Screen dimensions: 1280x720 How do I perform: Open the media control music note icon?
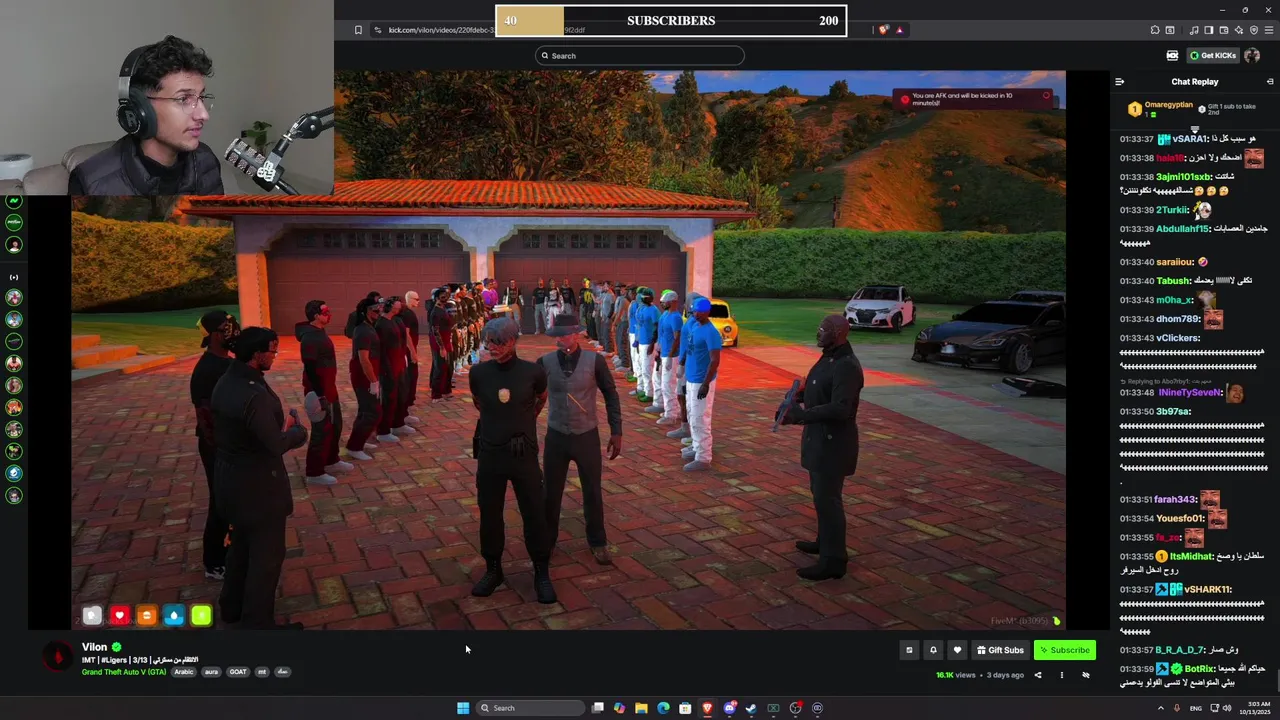tap(1194, 30)
